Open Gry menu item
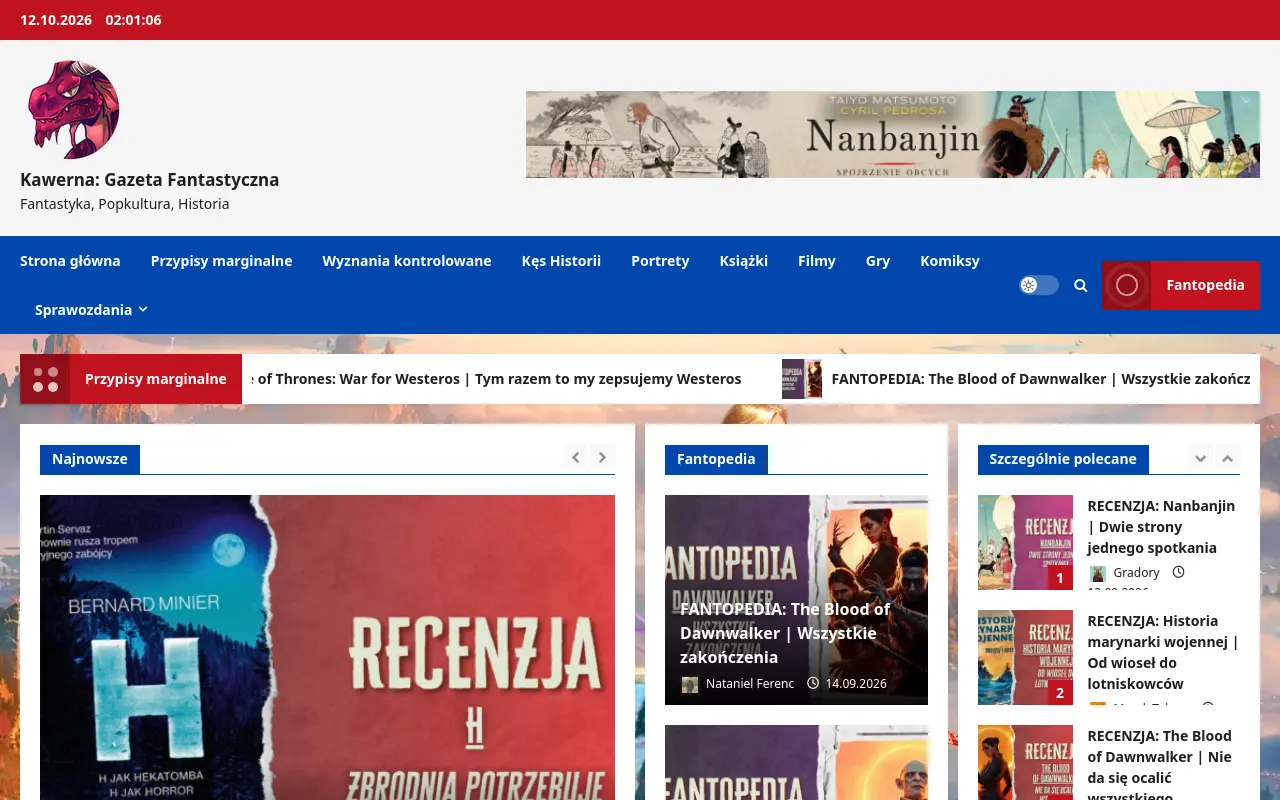This screenshot has height=800, width=1280. [x=878, y=261]
